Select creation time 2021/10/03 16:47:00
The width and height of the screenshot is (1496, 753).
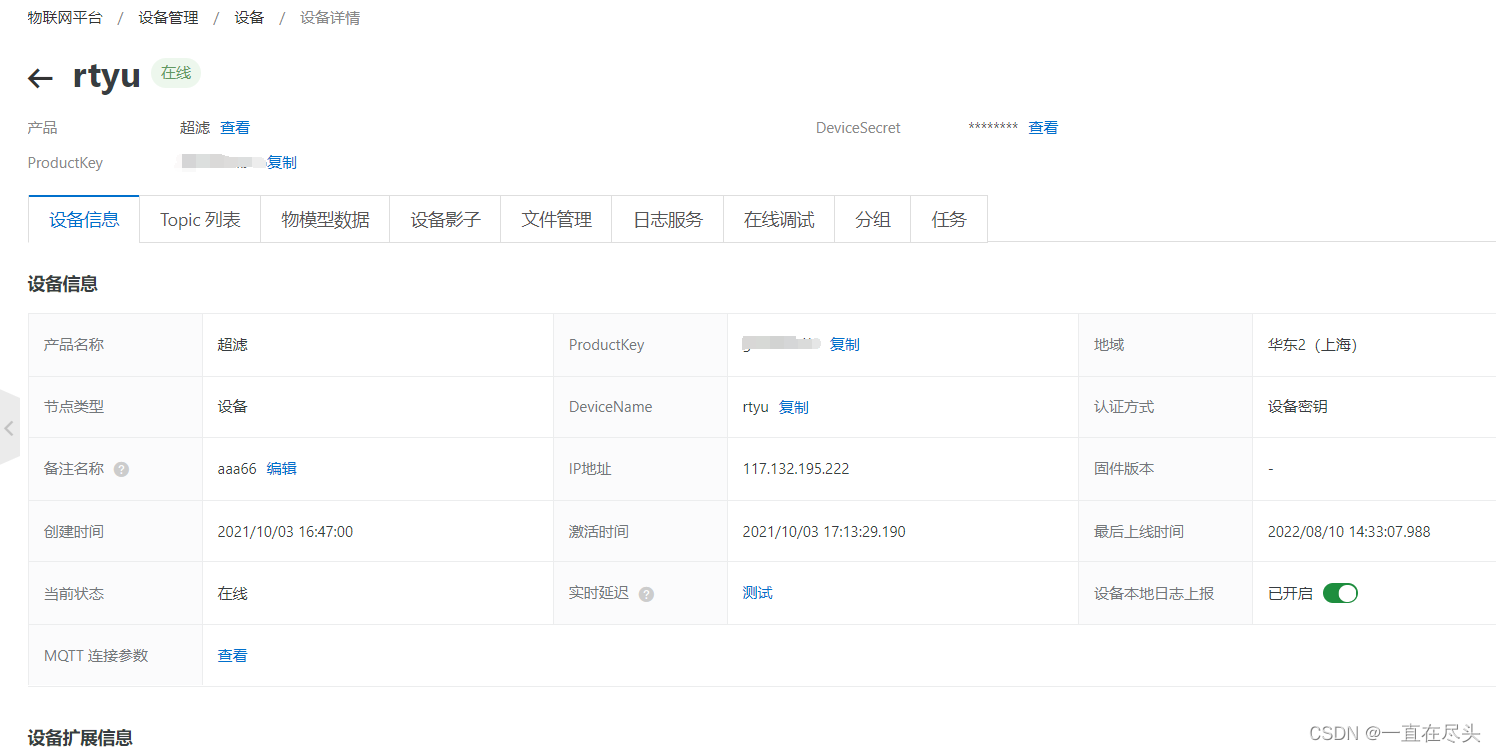[x=285, y=532]
